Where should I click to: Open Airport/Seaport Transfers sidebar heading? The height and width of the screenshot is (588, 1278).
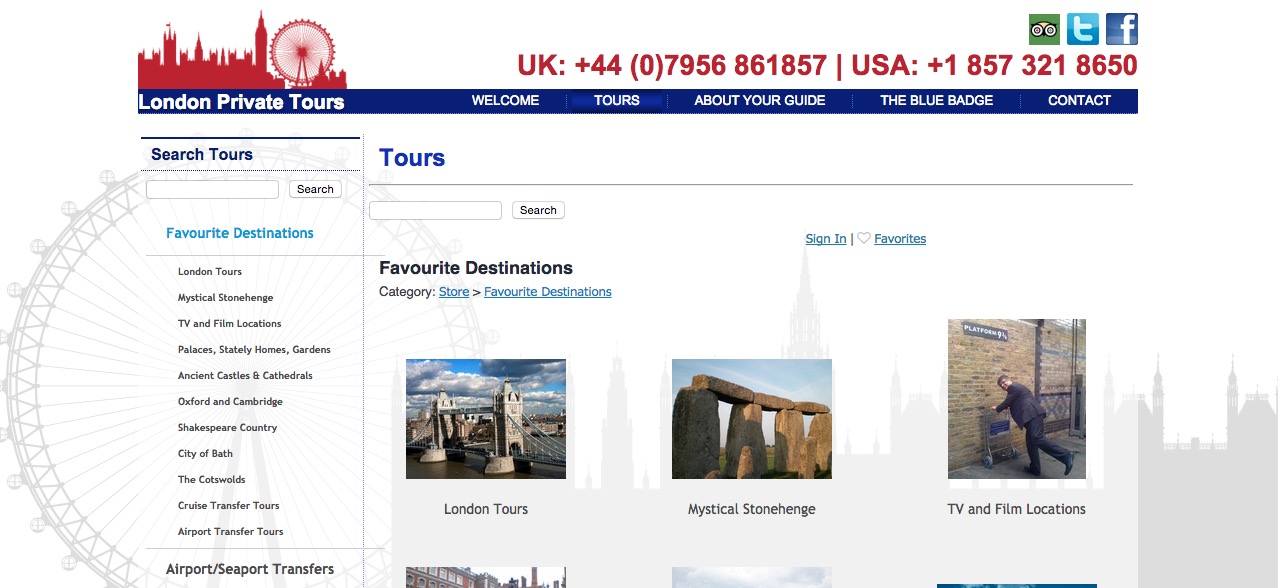point(250,569)
